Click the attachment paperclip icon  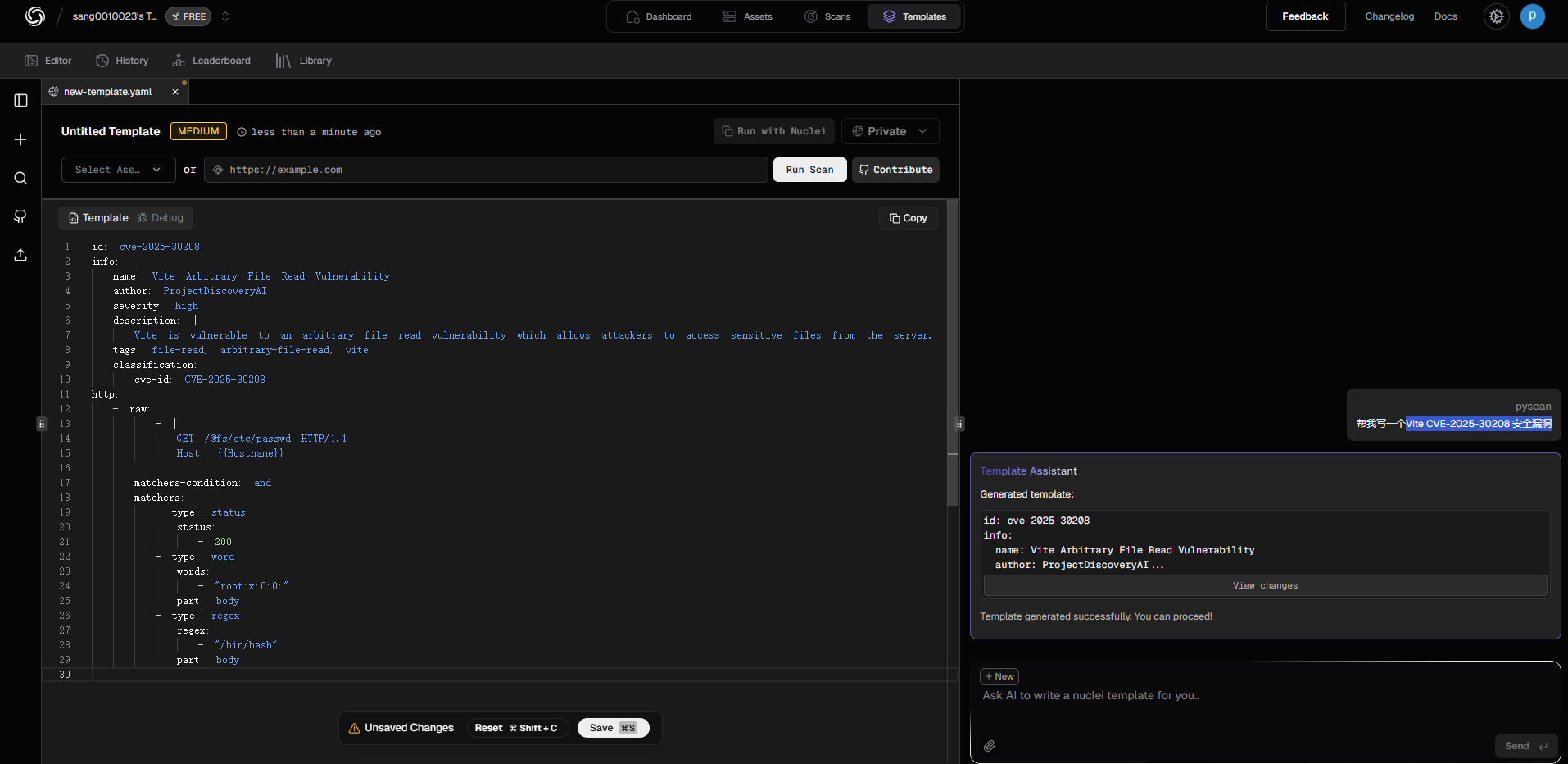pos(990,746)
